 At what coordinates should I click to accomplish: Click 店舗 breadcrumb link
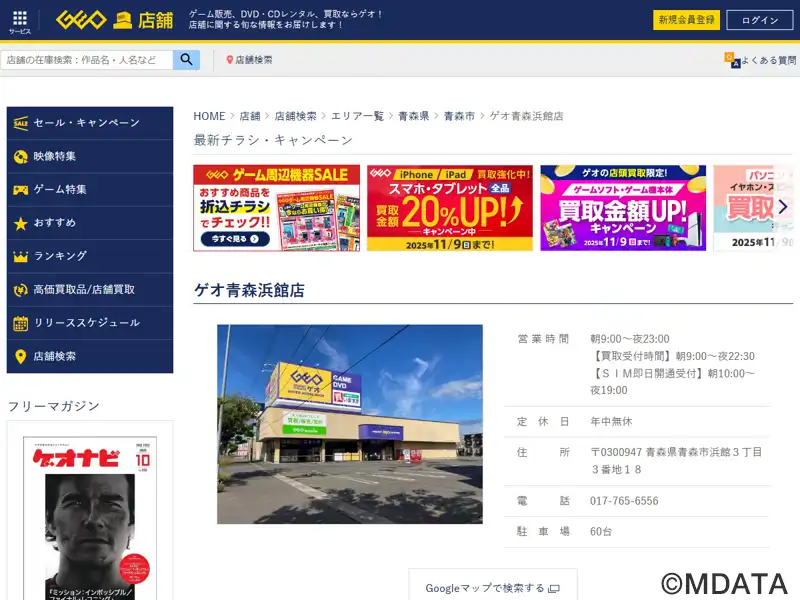click(250, 116)
